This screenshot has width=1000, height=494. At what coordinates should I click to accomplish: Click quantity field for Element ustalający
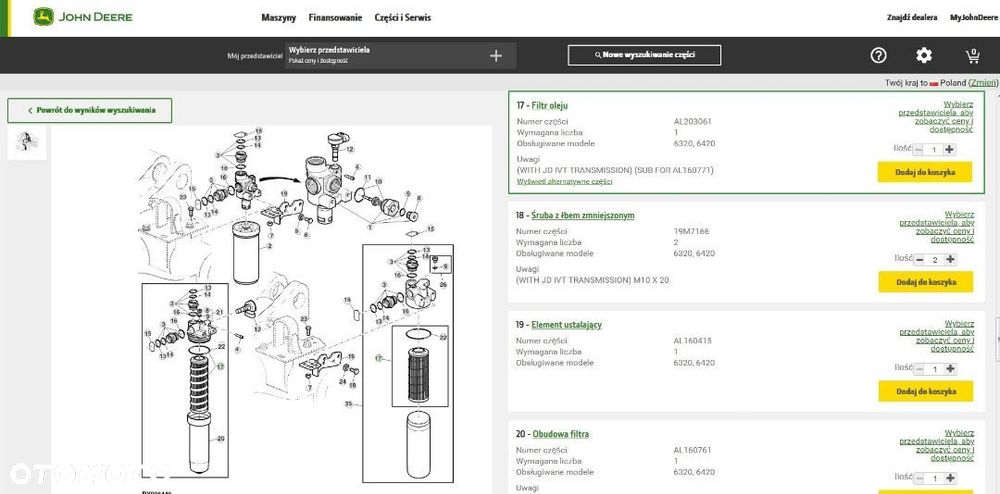(x=935, y=369)
